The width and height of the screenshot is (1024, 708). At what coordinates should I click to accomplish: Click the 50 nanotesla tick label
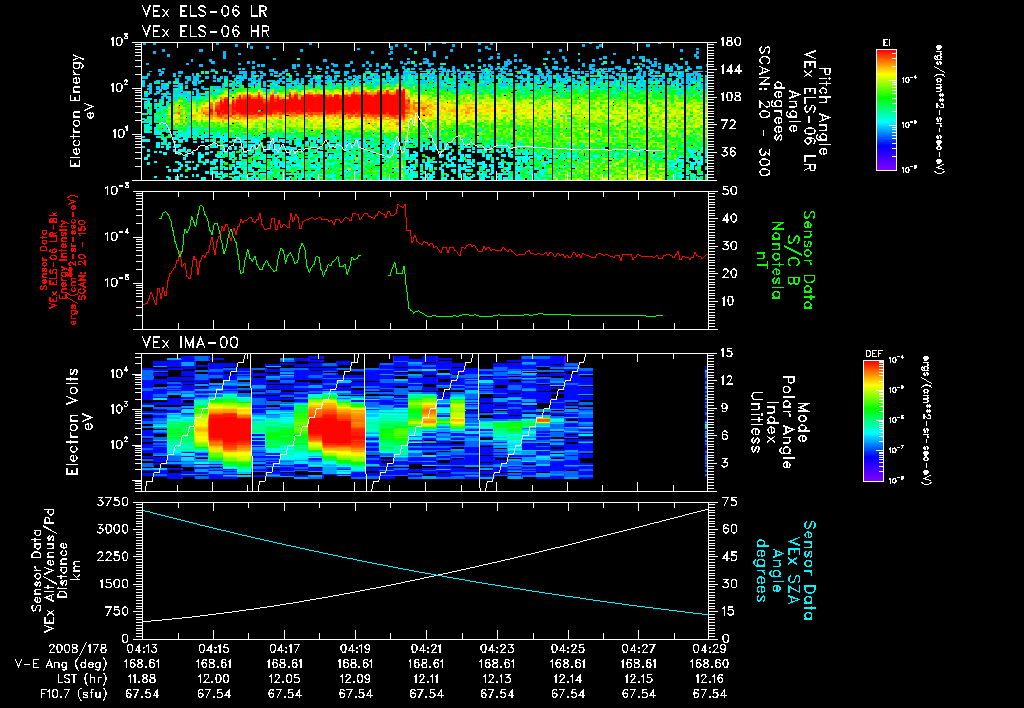pyautogui.click(x=729, y=191)
